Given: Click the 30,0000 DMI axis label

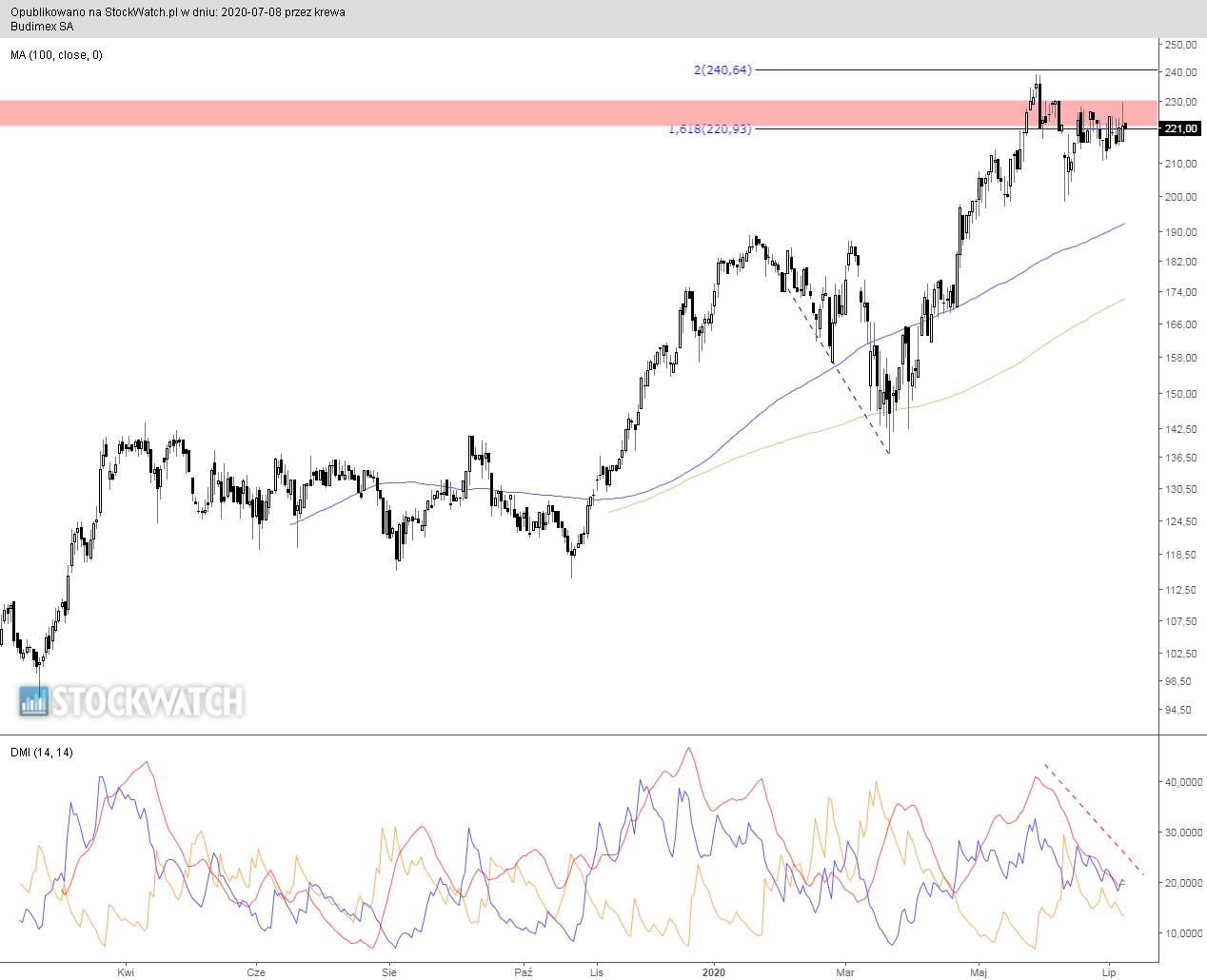Looking at the screenshot, I should tap(1183, 833).
